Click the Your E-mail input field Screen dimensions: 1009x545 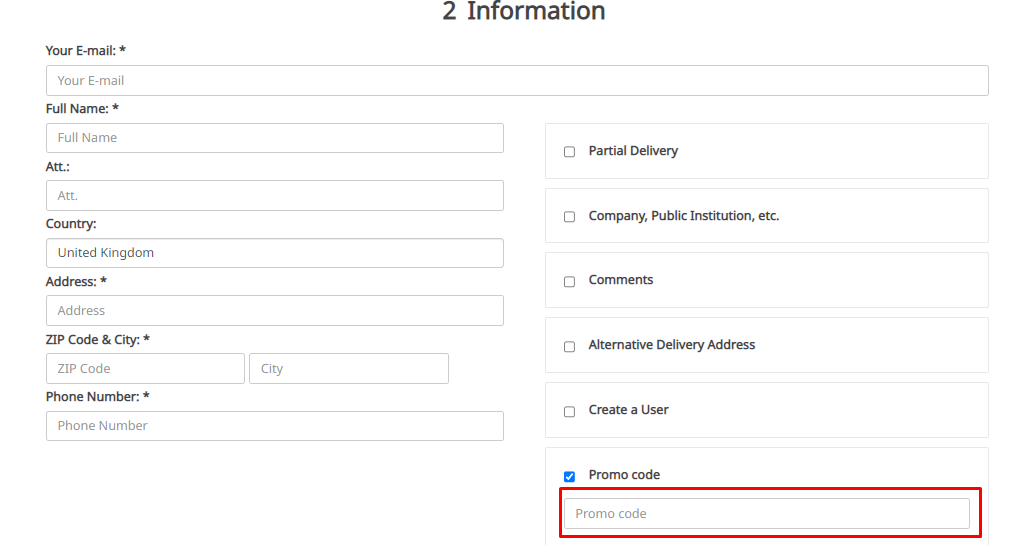pos(517,80)
